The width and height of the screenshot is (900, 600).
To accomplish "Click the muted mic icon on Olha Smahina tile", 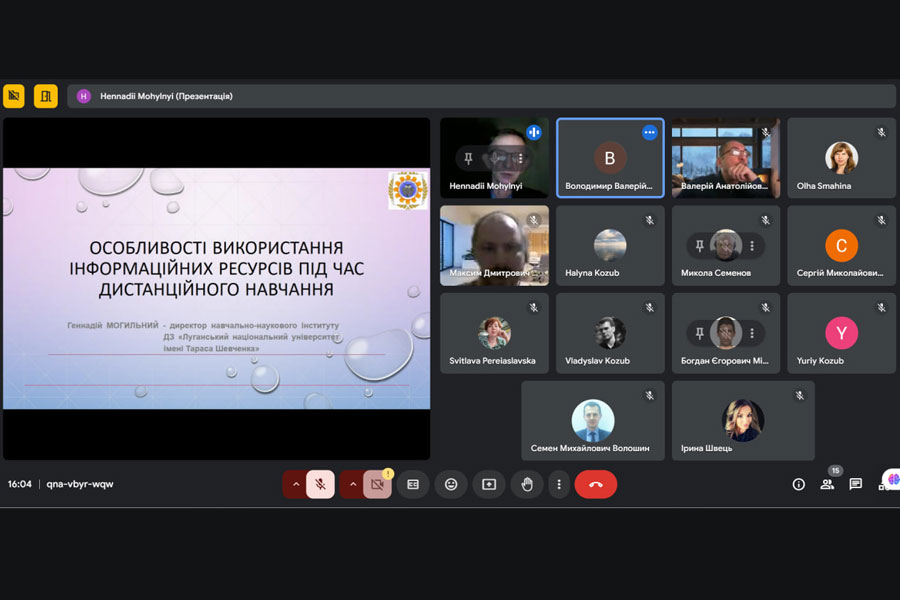I will click(881, 132).
